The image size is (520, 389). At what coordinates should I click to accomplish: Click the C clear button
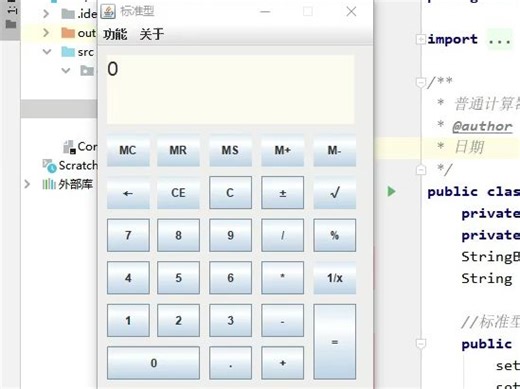230,193
